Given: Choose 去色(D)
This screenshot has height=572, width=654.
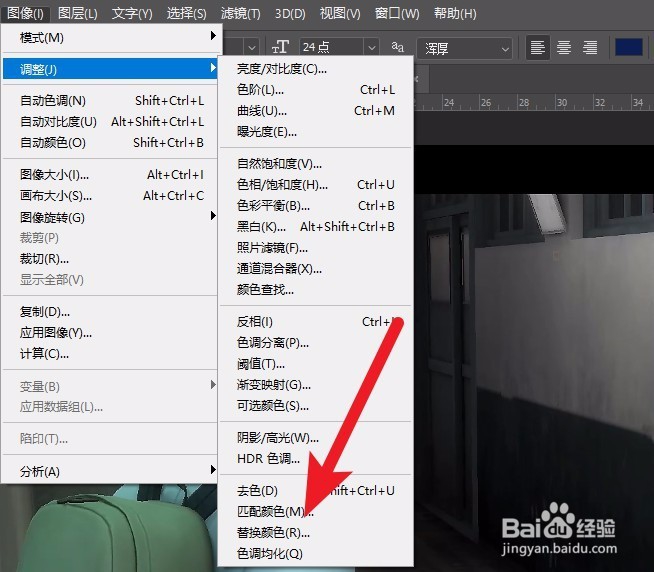Looking at the screenshot, I should [316, 491].
